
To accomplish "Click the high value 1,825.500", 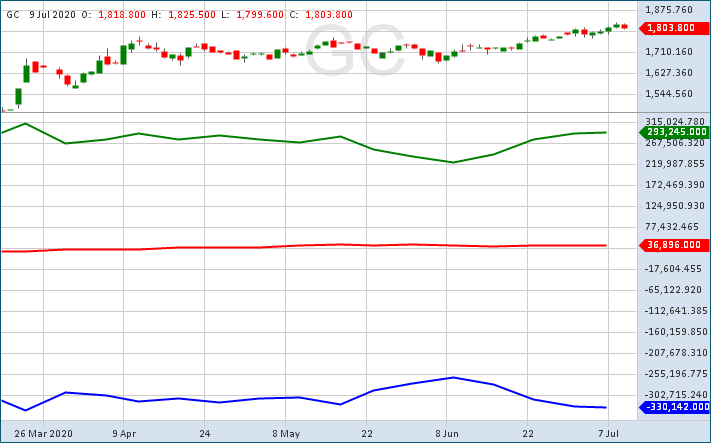I will (192, 15).
